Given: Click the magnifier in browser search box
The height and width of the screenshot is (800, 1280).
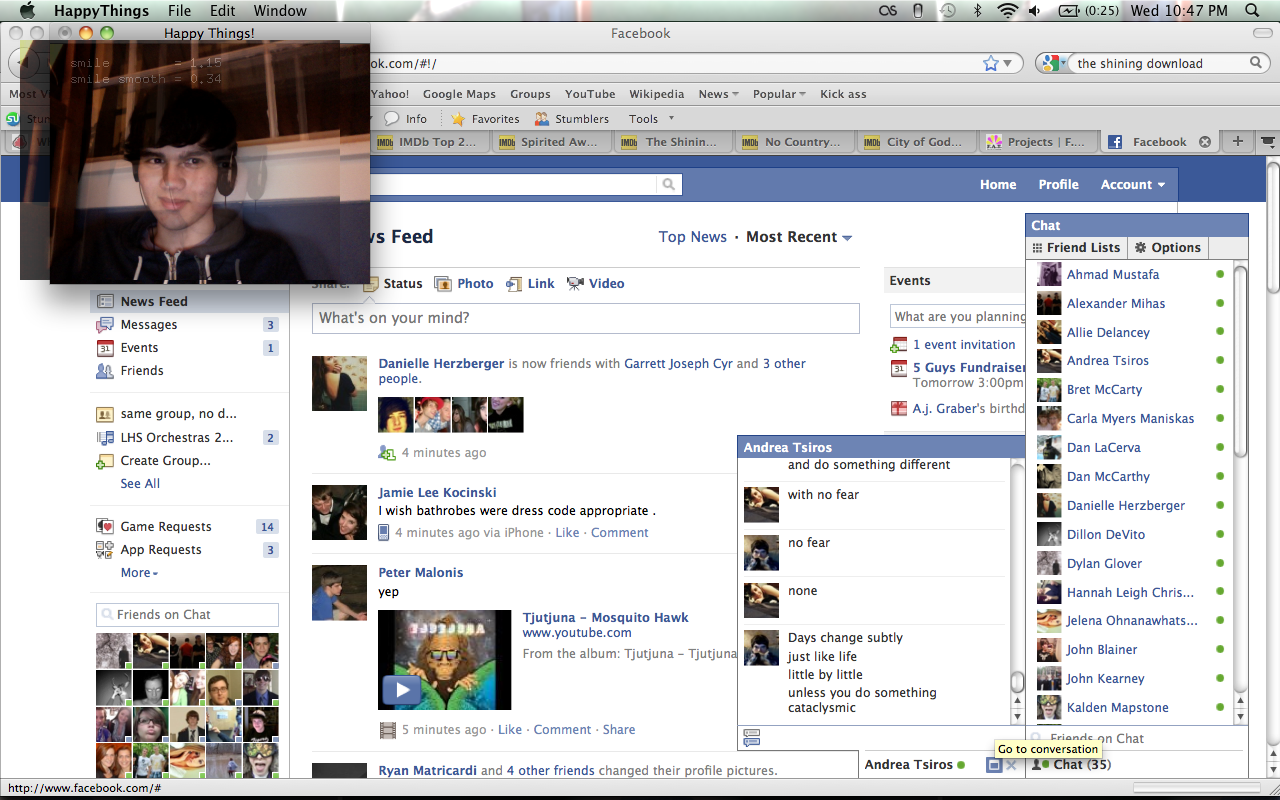Looking at the screenshot, I should 1257,63.
